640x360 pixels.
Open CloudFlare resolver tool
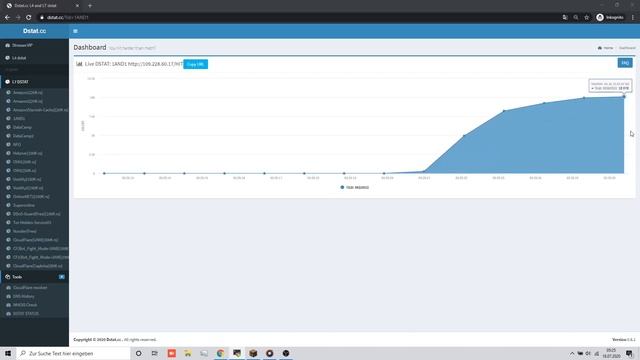click(x=30, y=287)
